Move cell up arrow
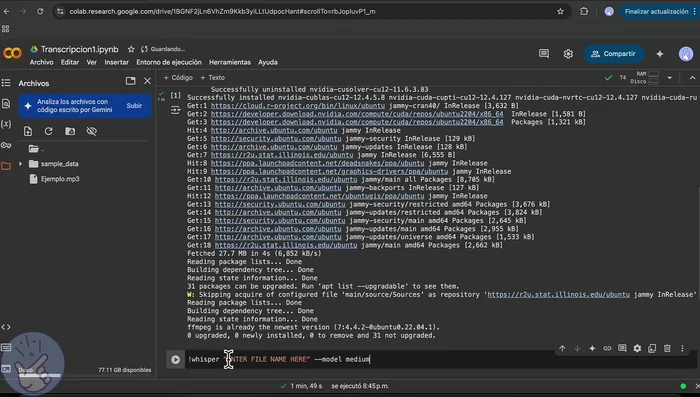 pos(562,348)
